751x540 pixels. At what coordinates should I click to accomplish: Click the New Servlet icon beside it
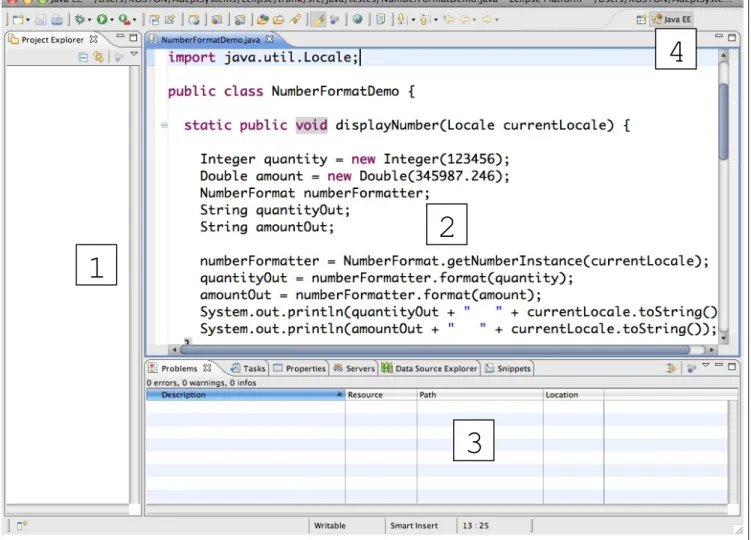[170, 20]
